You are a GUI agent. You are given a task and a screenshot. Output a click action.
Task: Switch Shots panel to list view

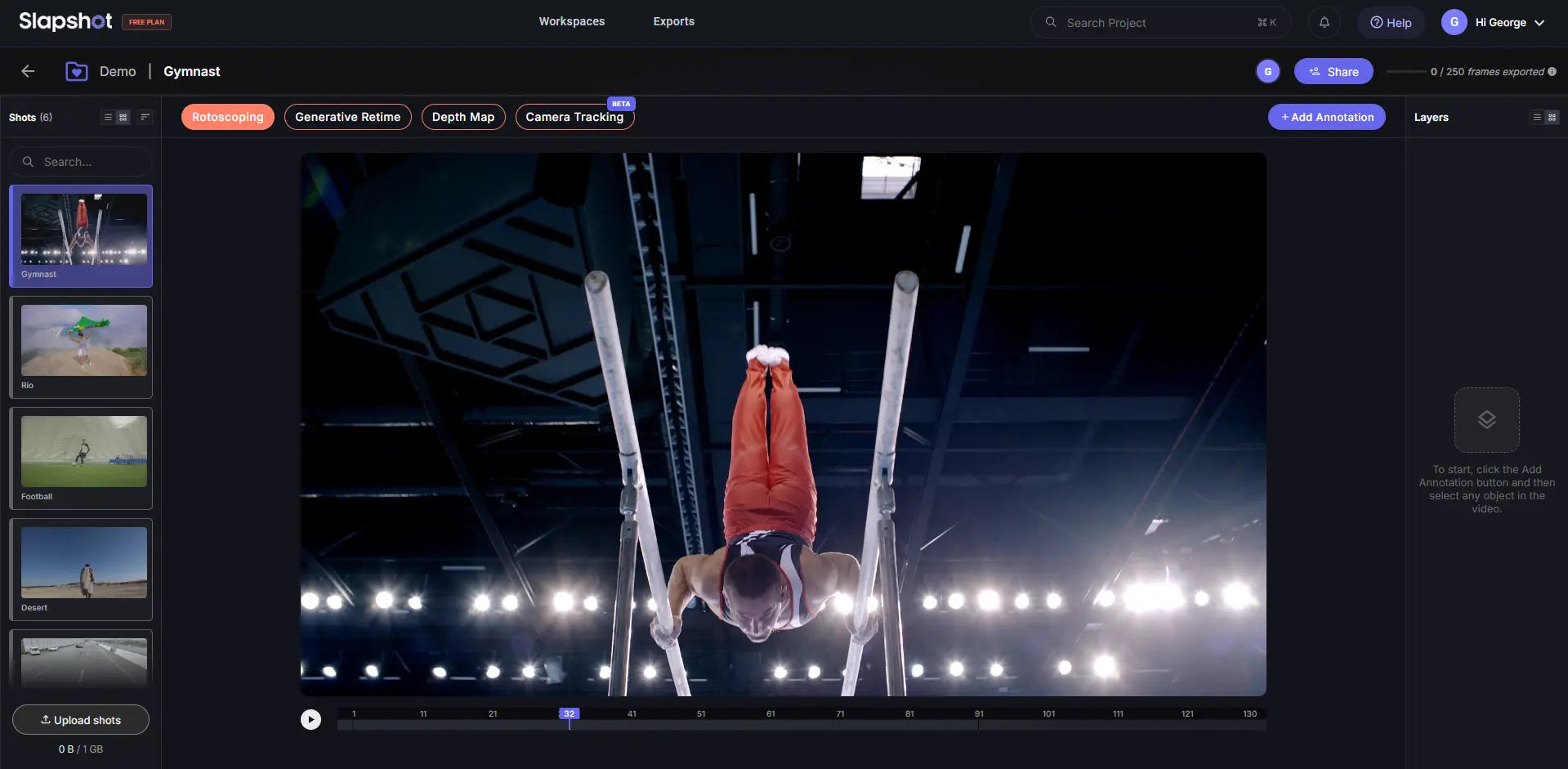click(108, 117)
